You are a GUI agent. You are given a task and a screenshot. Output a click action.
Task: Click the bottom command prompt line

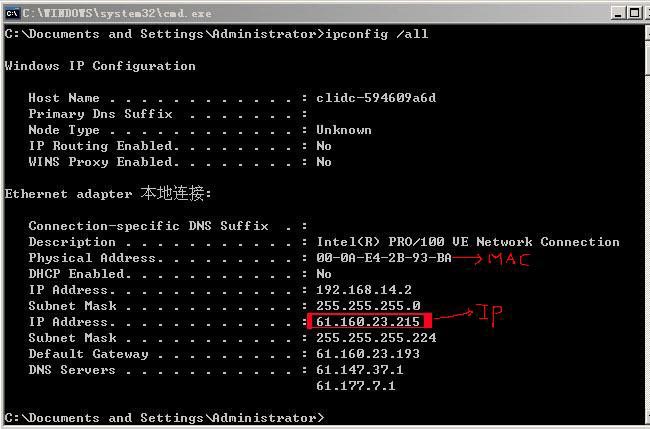(x=164, y=418)
